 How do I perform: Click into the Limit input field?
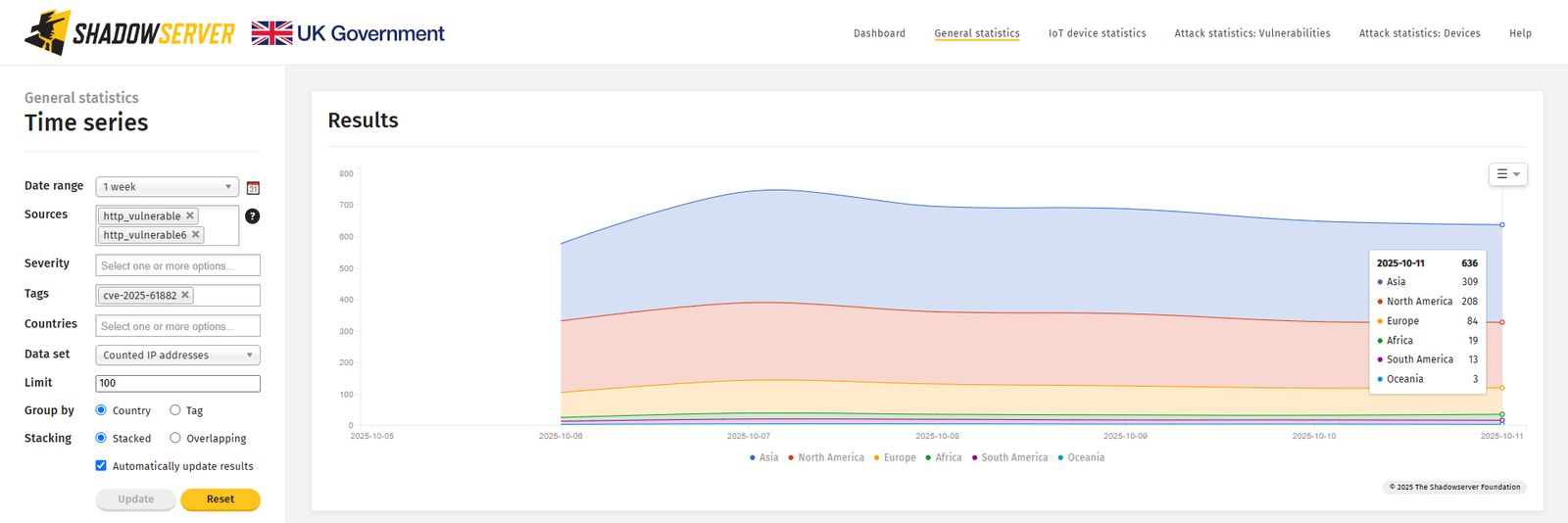pos(177,383)
